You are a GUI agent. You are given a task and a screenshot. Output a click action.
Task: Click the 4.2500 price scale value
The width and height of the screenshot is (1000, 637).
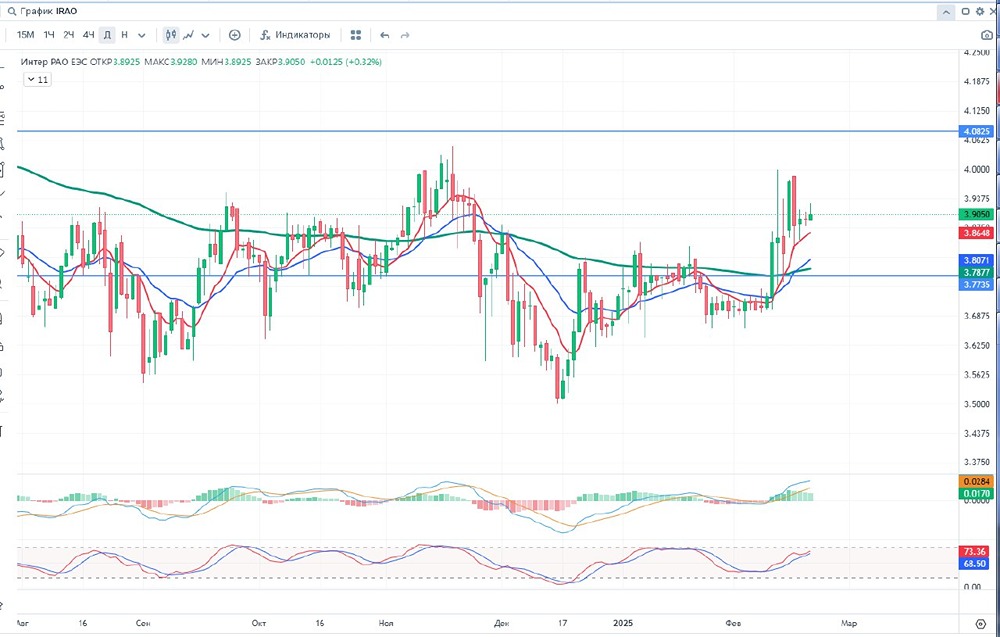pos(977,52)
